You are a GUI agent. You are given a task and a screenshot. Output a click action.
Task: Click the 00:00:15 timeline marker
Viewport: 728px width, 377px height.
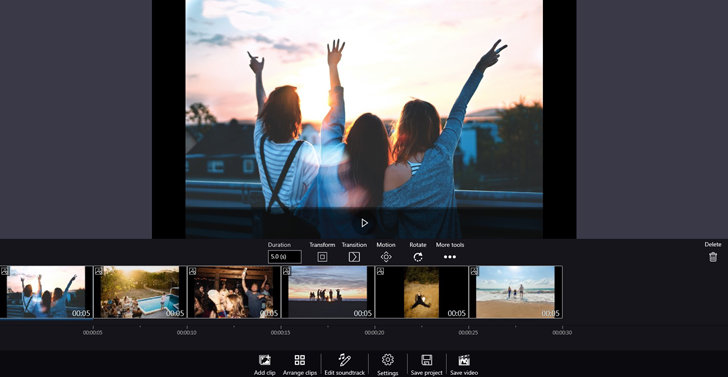(280, 332)
